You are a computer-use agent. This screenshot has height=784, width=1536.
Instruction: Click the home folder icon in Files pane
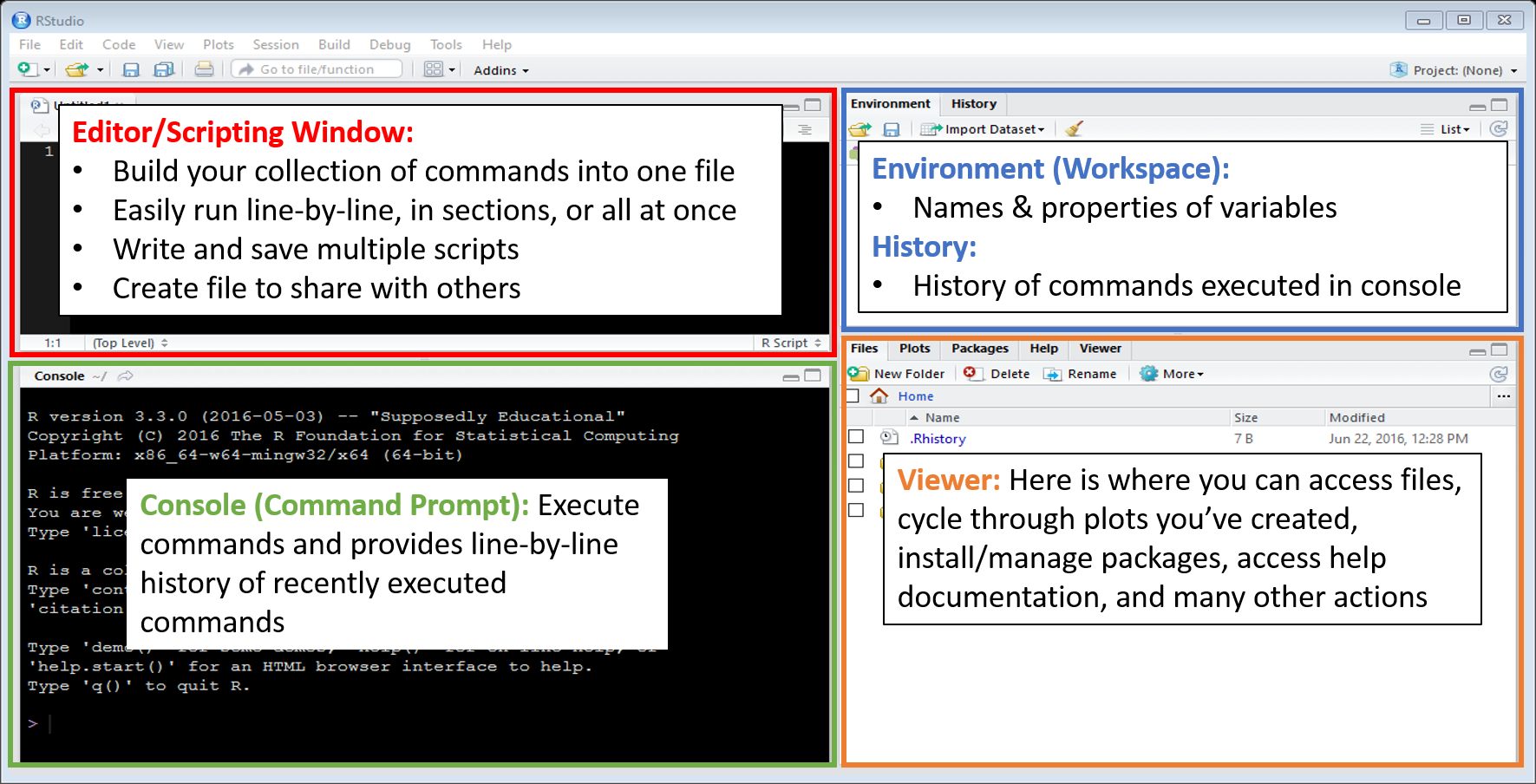click(879, 396)
